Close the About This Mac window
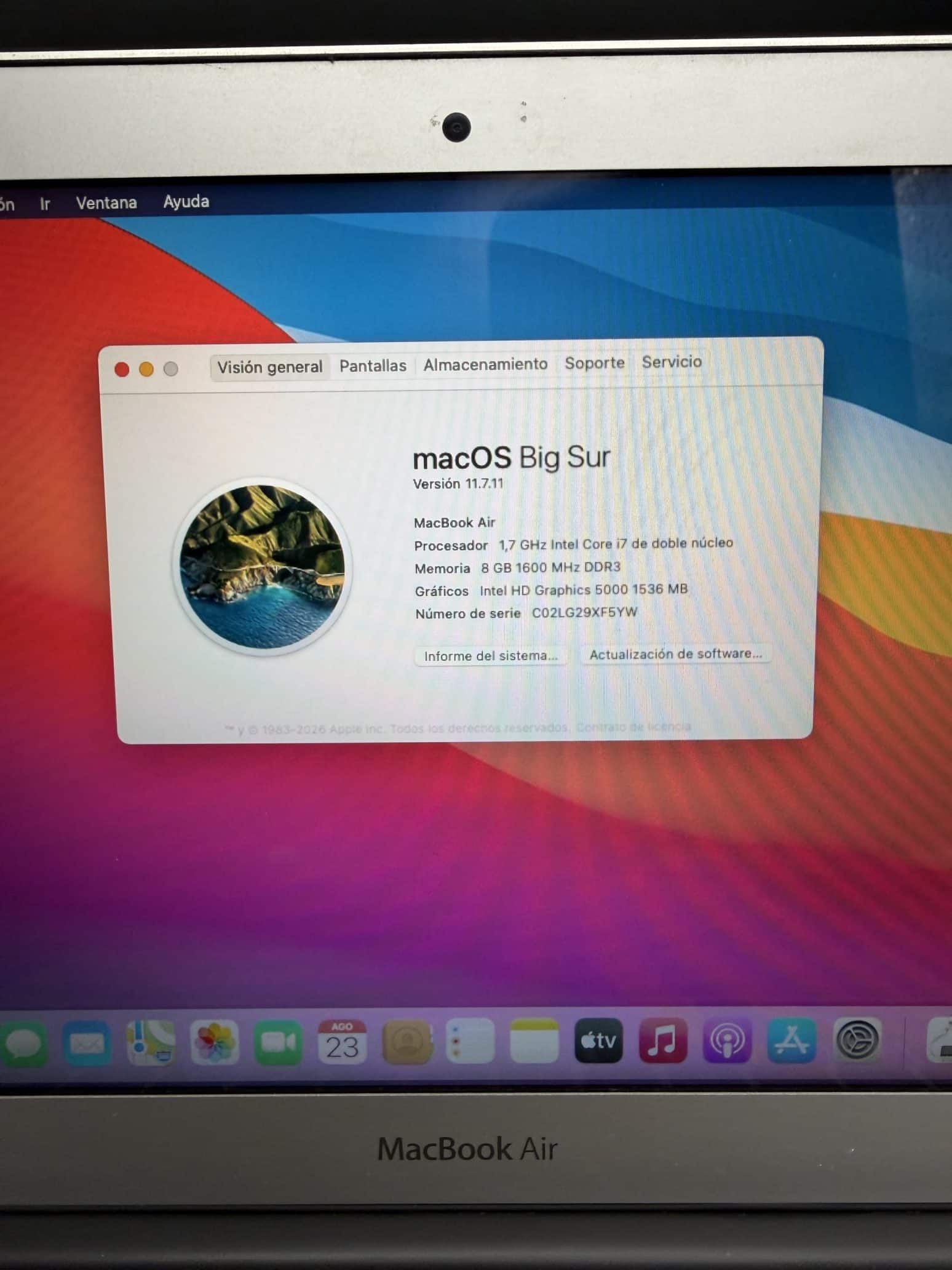 pos(122,369)
